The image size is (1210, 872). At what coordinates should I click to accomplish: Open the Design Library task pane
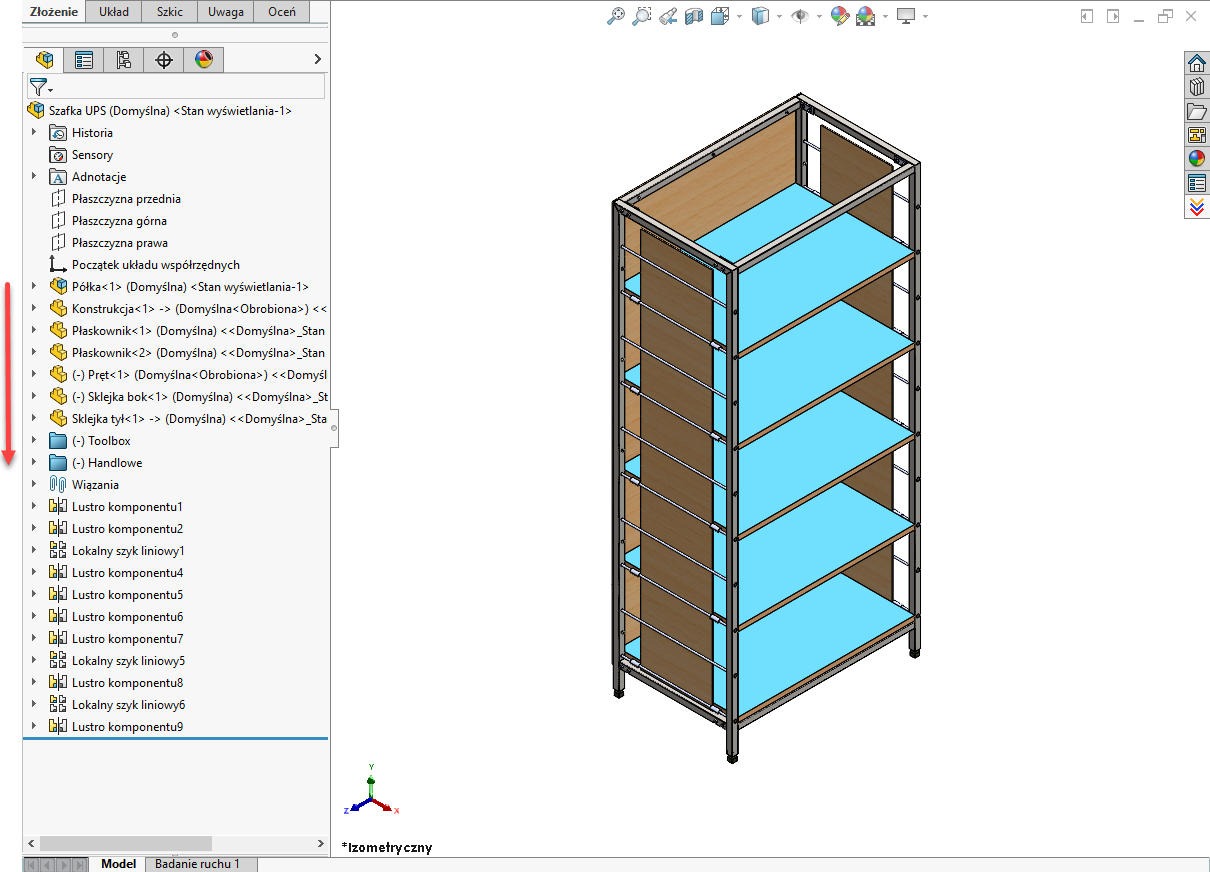1197,87
